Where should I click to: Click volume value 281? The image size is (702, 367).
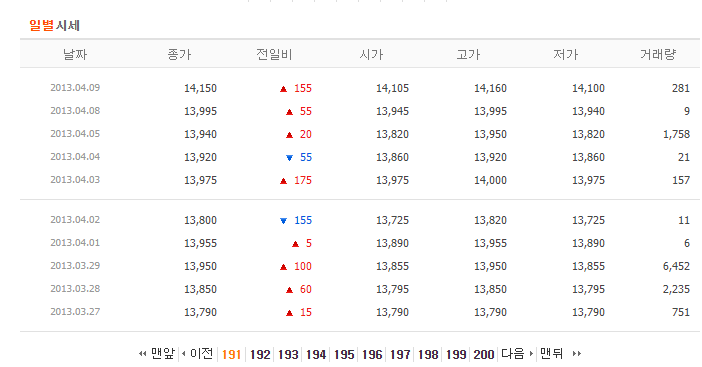[681, 88]
